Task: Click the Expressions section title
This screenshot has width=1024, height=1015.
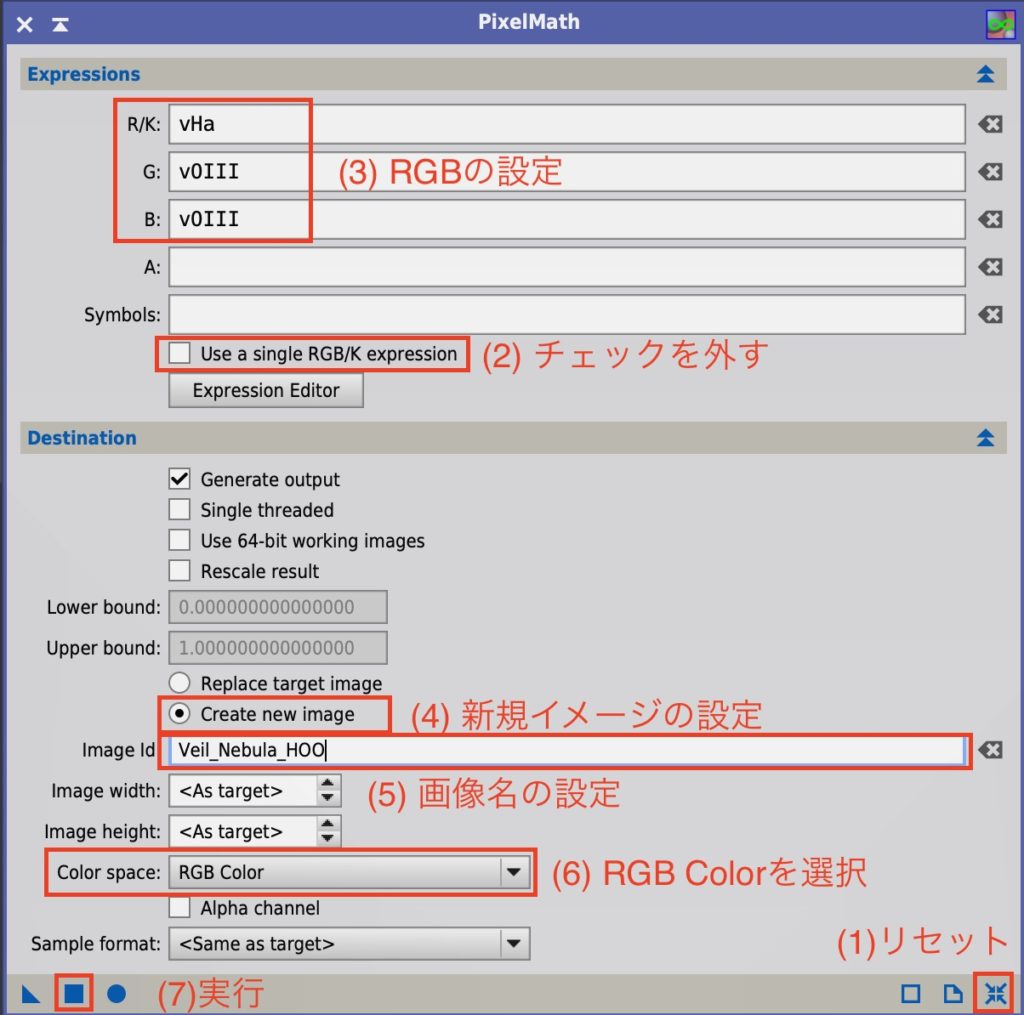Action: (84, 74)
